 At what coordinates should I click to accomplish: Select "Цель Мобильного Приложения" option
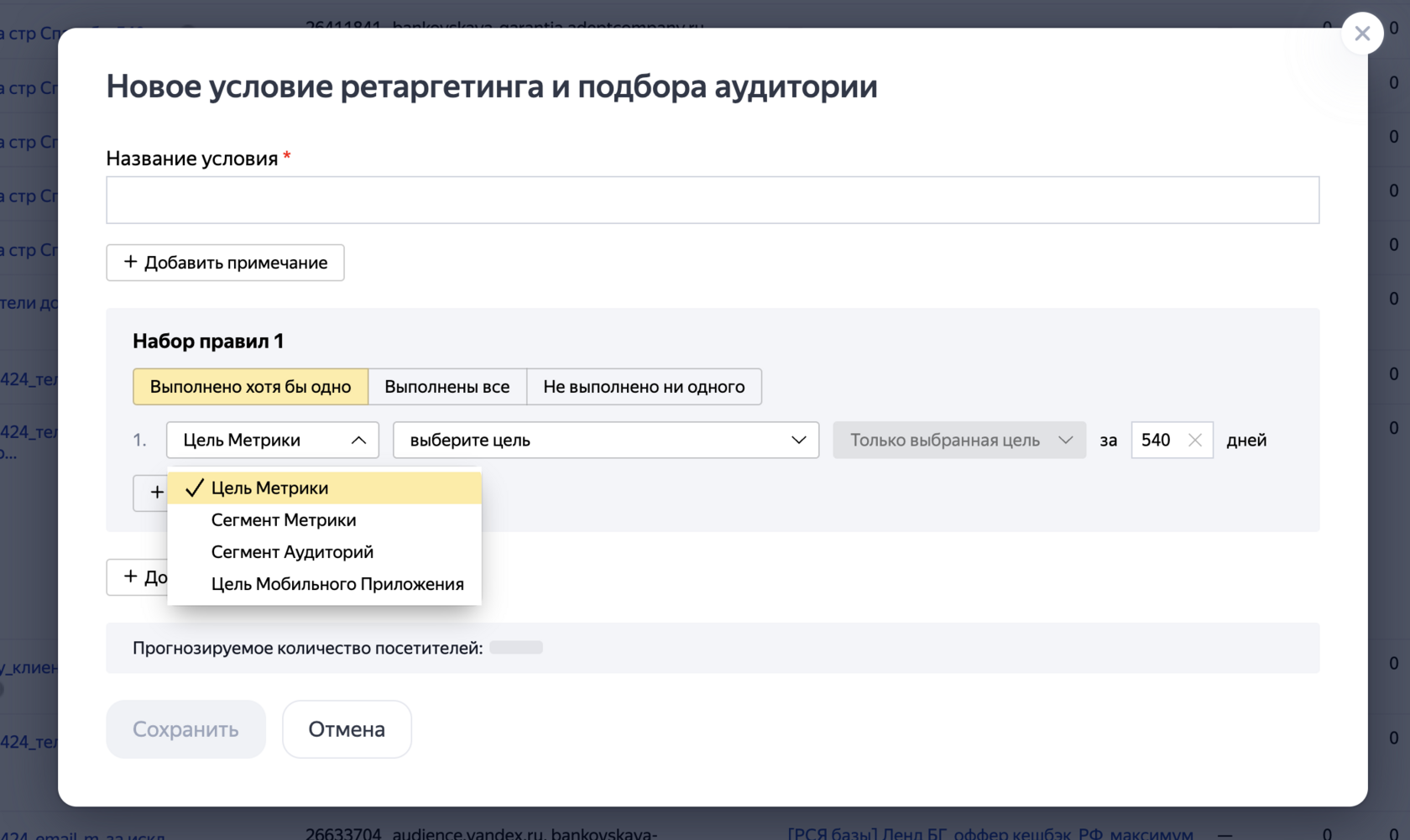pyautogui.click(x=337, y=584)
